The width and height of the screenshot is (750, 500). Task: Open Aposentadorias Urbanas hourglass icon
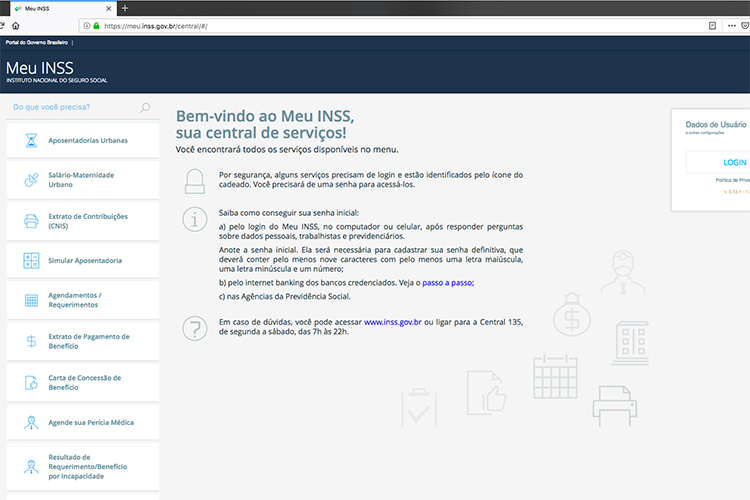tap(31, 140)
